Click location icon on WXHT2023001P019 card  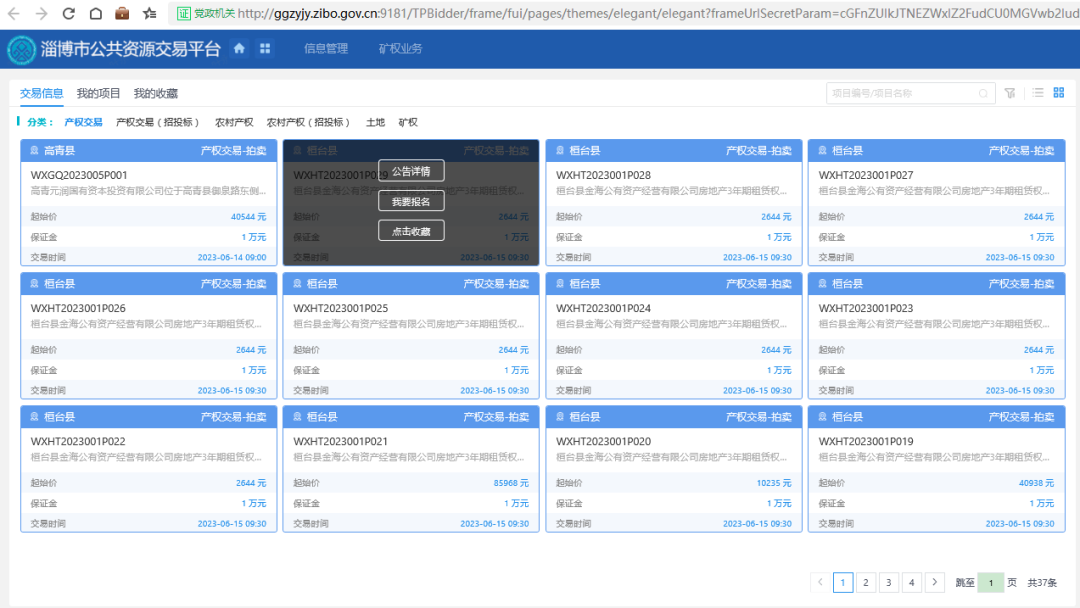click(x=822, y=417)
